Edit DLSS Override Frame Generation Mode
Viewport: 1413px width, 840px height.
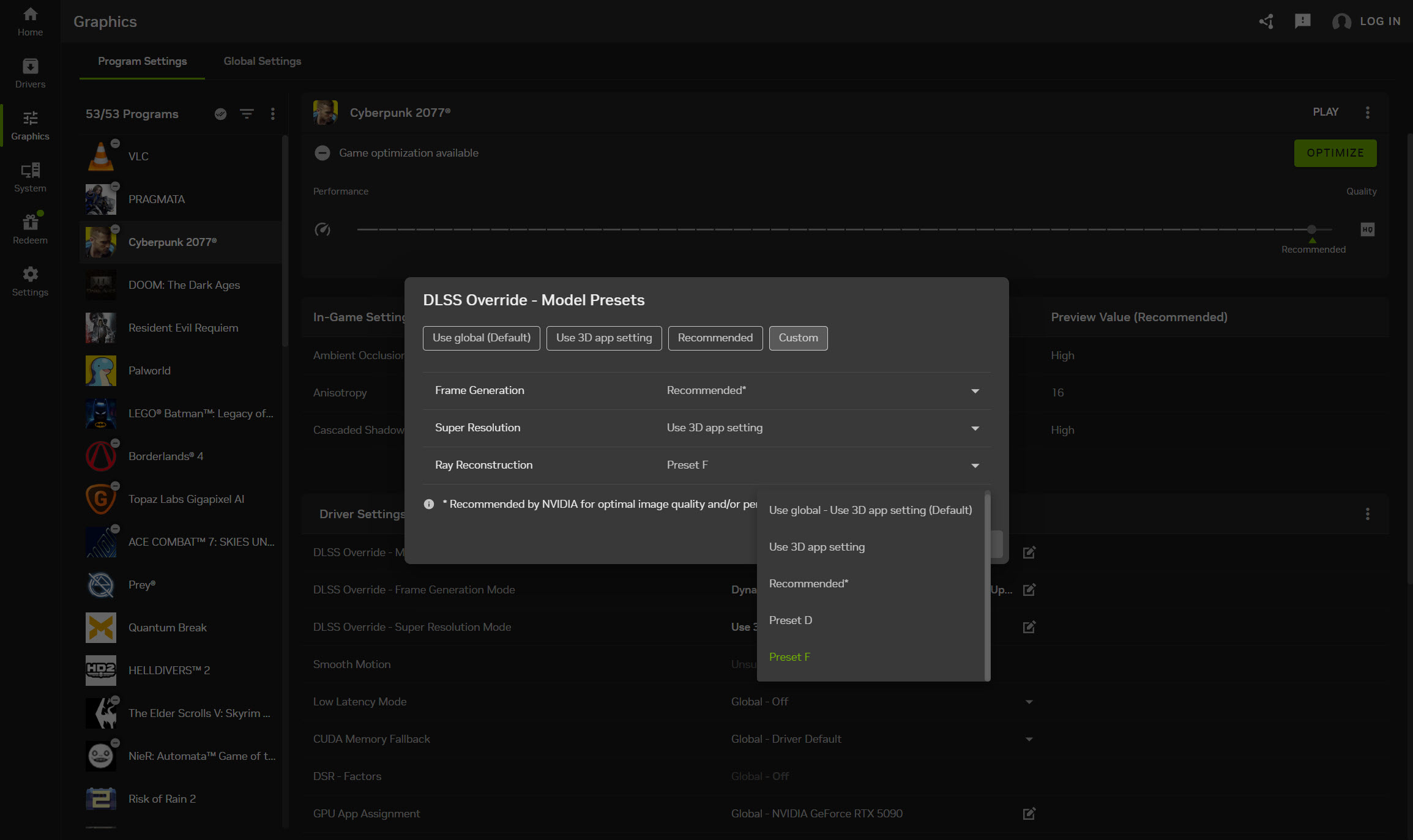[1029, 590]
